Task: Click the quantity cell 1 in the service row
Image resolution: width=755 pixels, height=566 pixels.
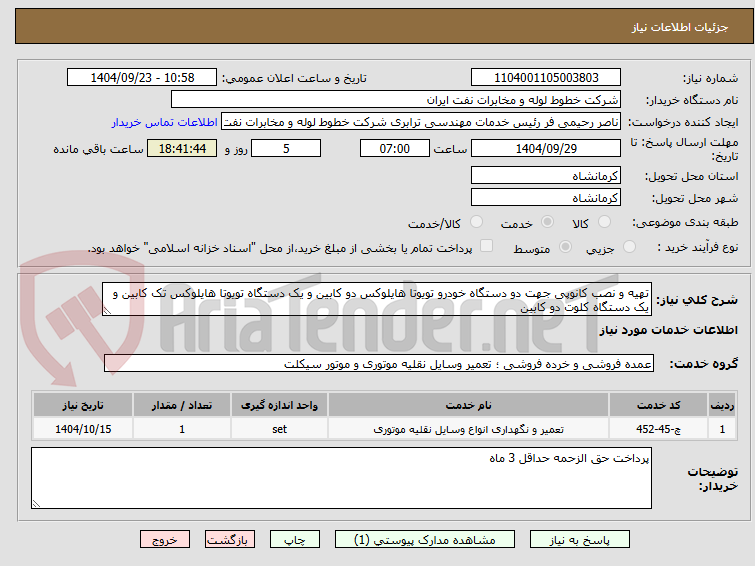Action: [182, 429]
